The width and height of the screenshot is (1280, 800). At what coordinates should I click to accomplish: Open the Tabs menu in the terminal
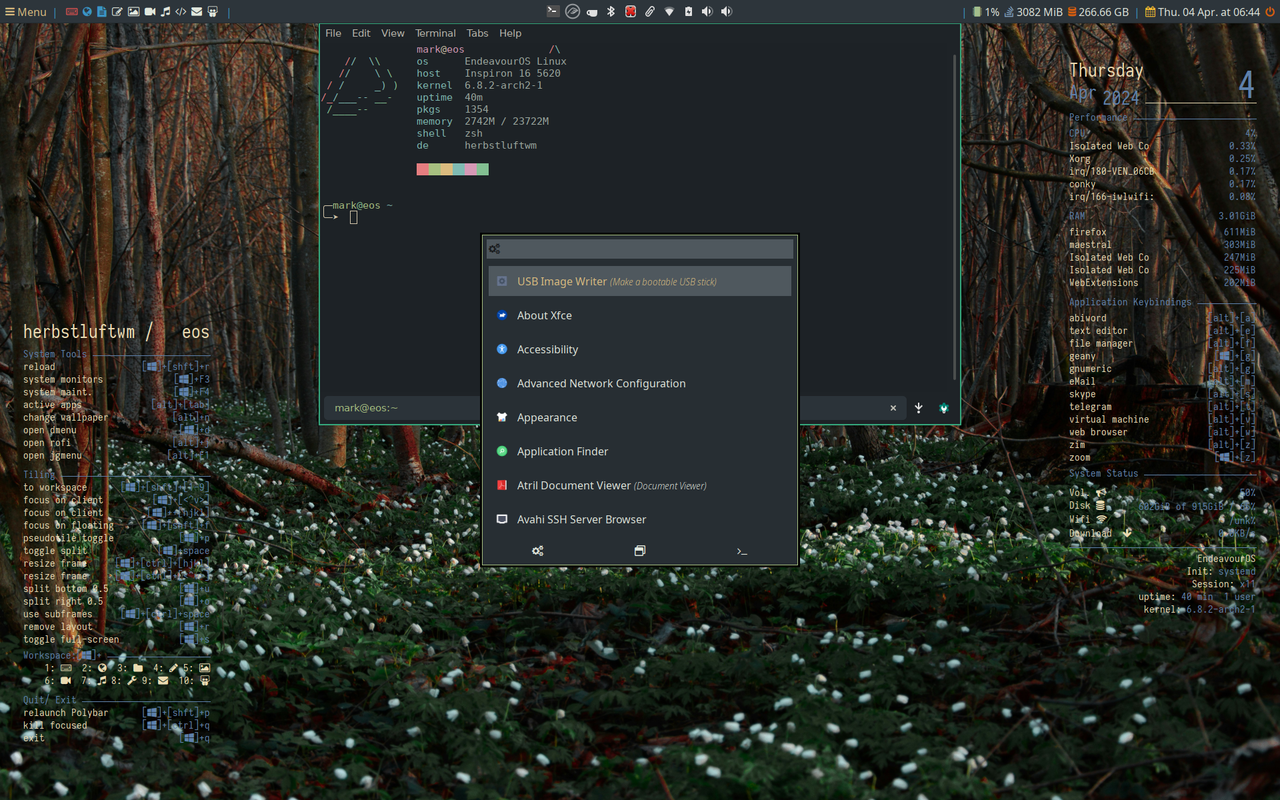coord(477,32)
